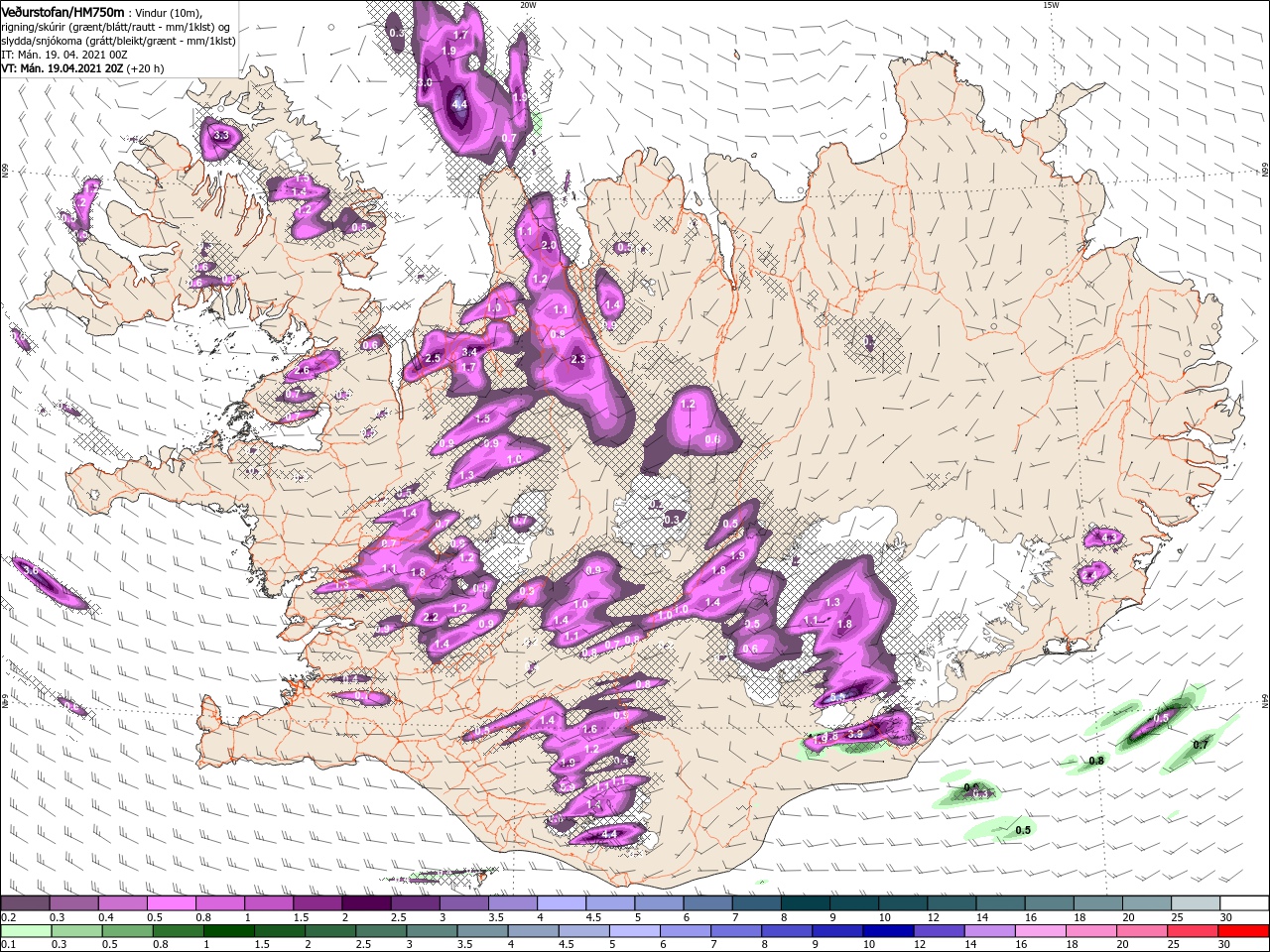The height and width of the screenshot is (952, 1270).
Task: Click the 2.2 precipitation value label
Action: [x=431, y=617]
